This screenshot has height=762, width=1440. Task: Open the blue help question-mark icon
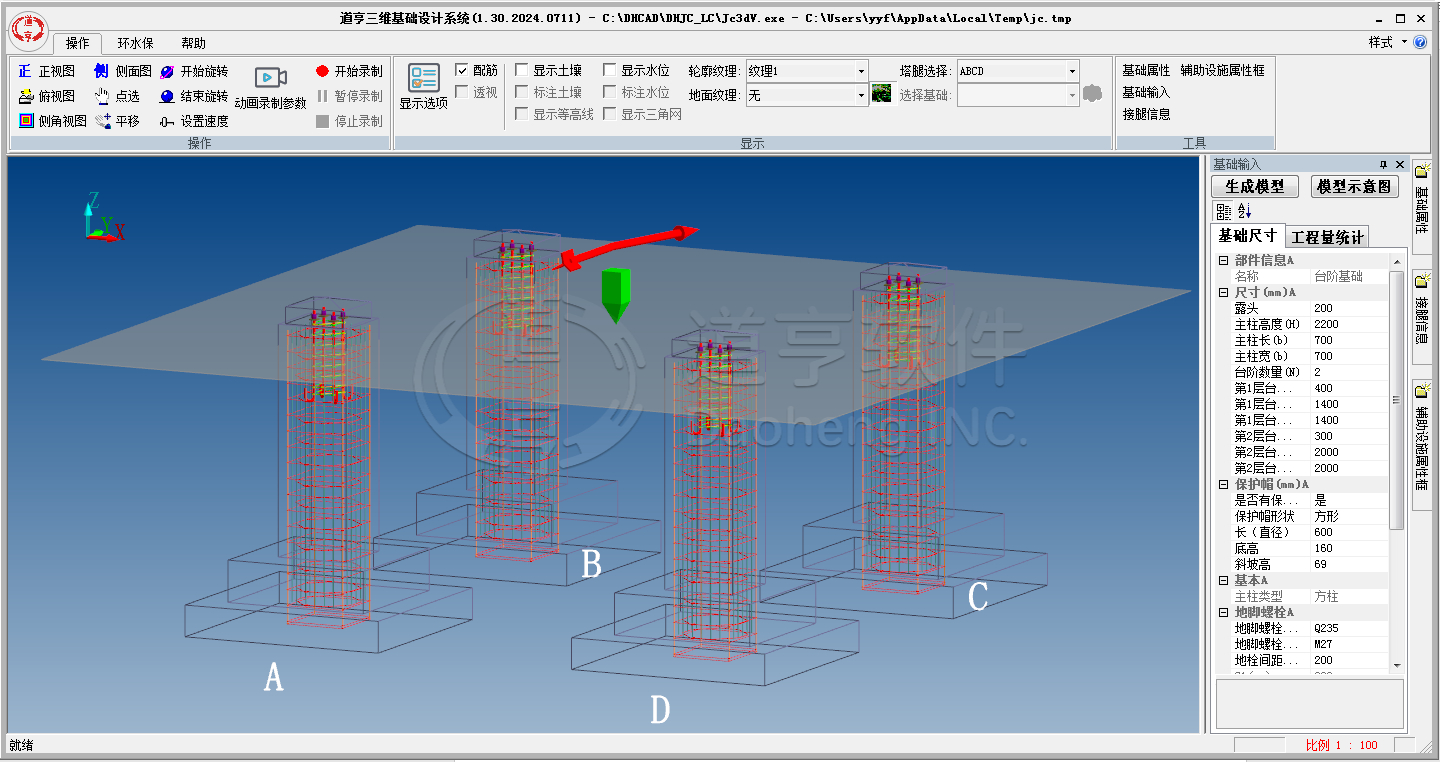1420,42
